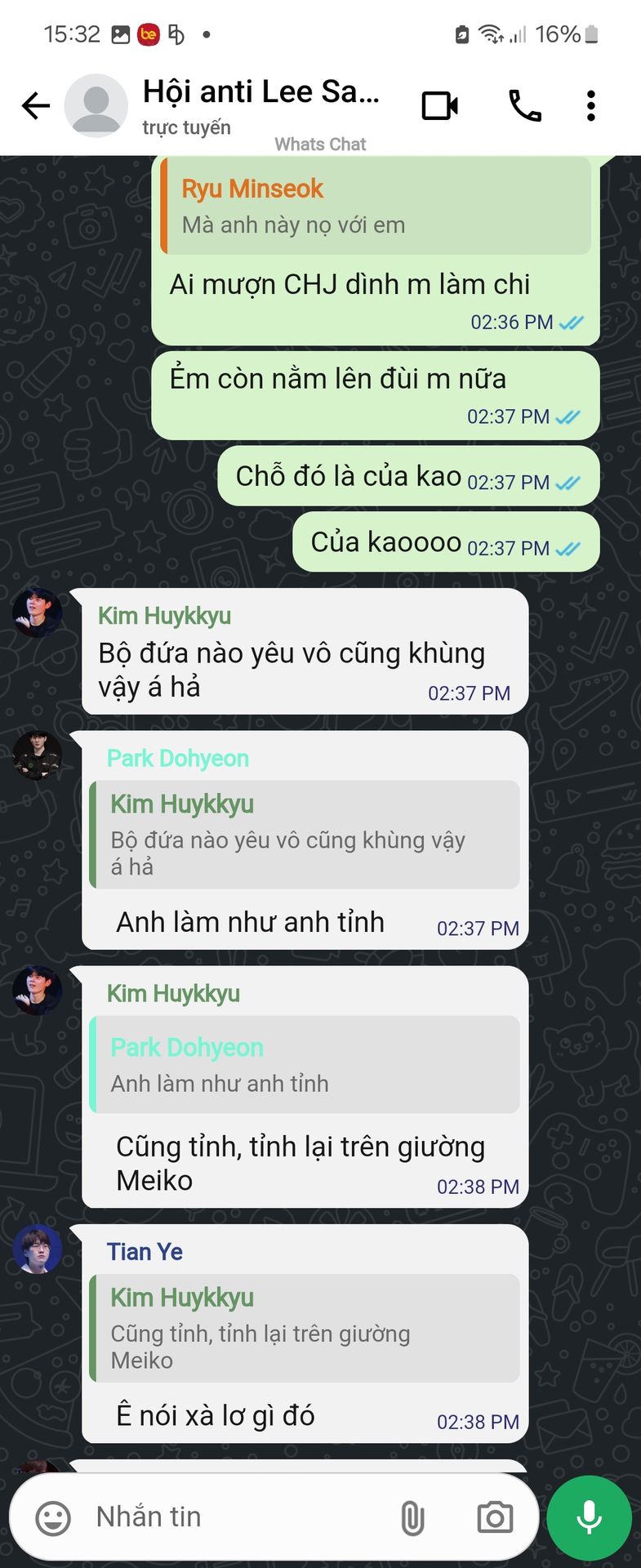Start a voice call with phone icon
This screenshot has height=1568, width=641.
[524, 105]
